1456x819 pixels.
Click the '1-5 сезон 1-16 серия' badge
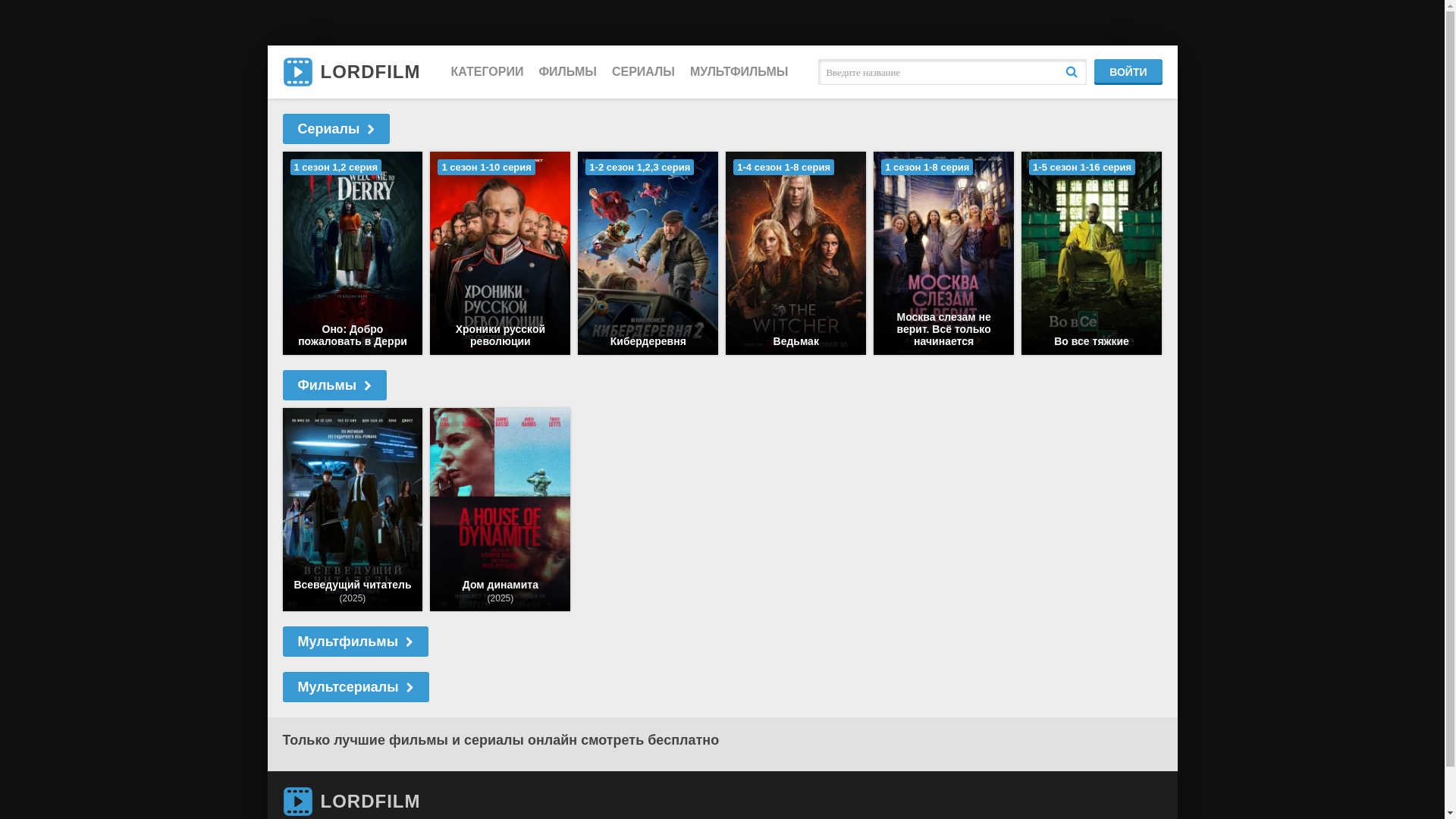pos(1082,167)
